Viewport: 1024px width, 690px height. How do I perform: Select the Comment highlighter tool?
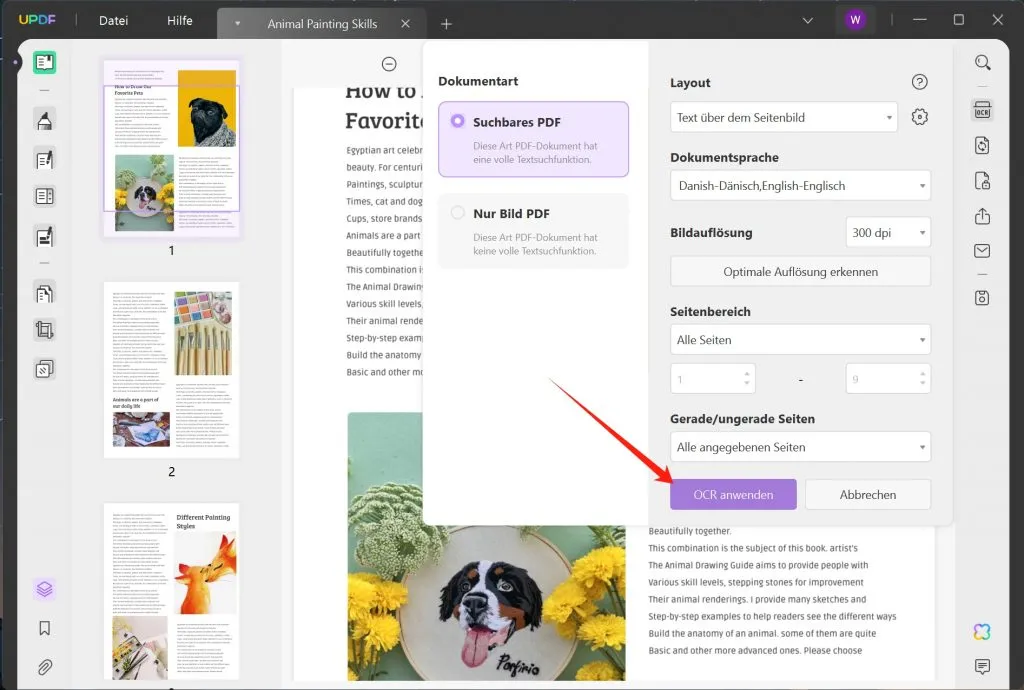(44, 120)
